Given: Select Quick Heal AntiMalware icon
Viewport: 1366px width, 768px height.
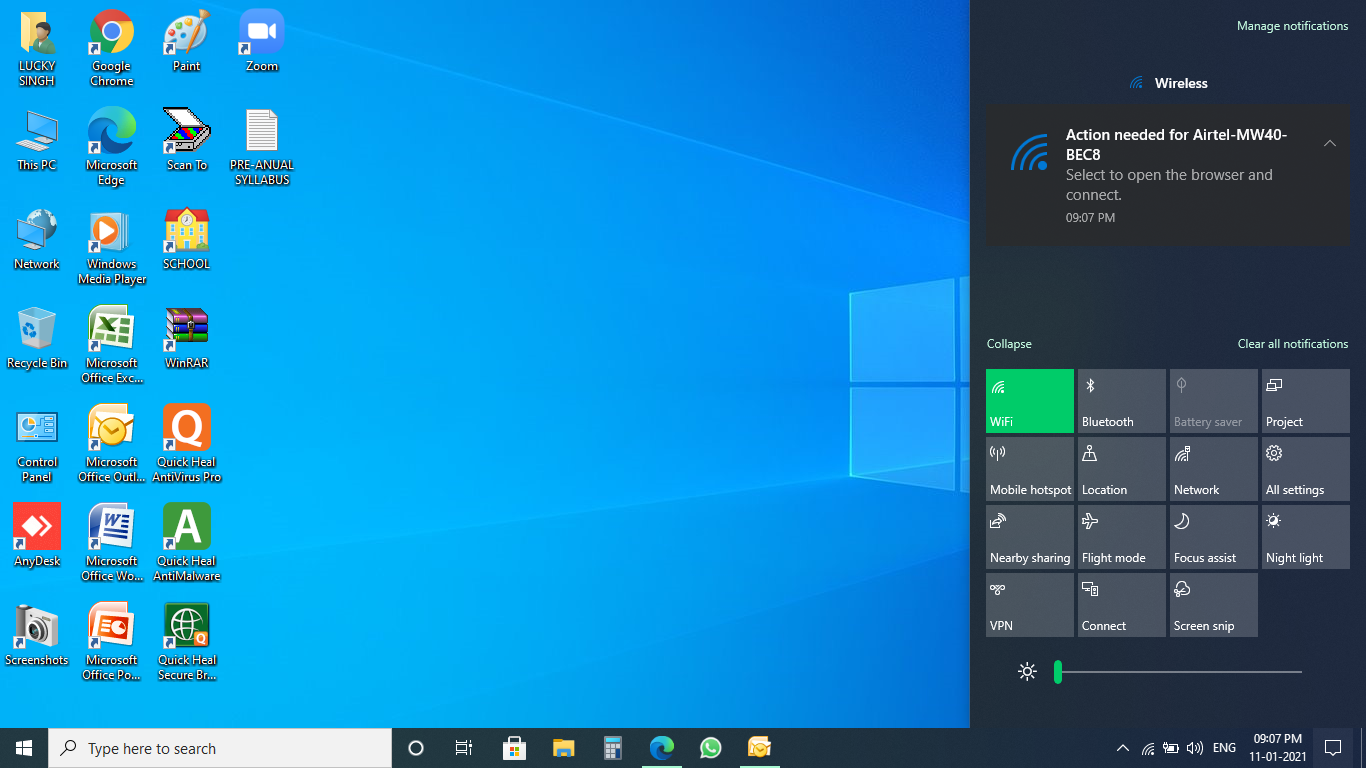Looking at the screenshot, I should pyautogui.click(x=187, y=543).
